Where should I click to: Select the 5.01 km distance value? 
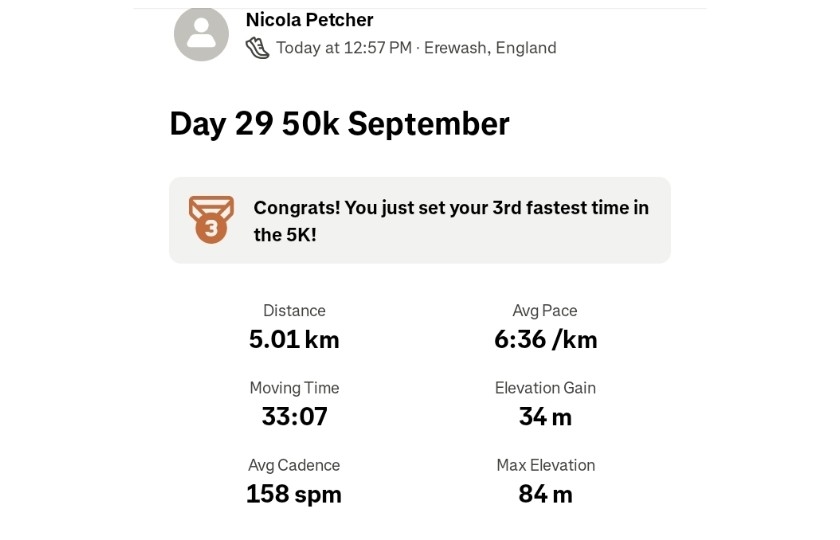294,340
